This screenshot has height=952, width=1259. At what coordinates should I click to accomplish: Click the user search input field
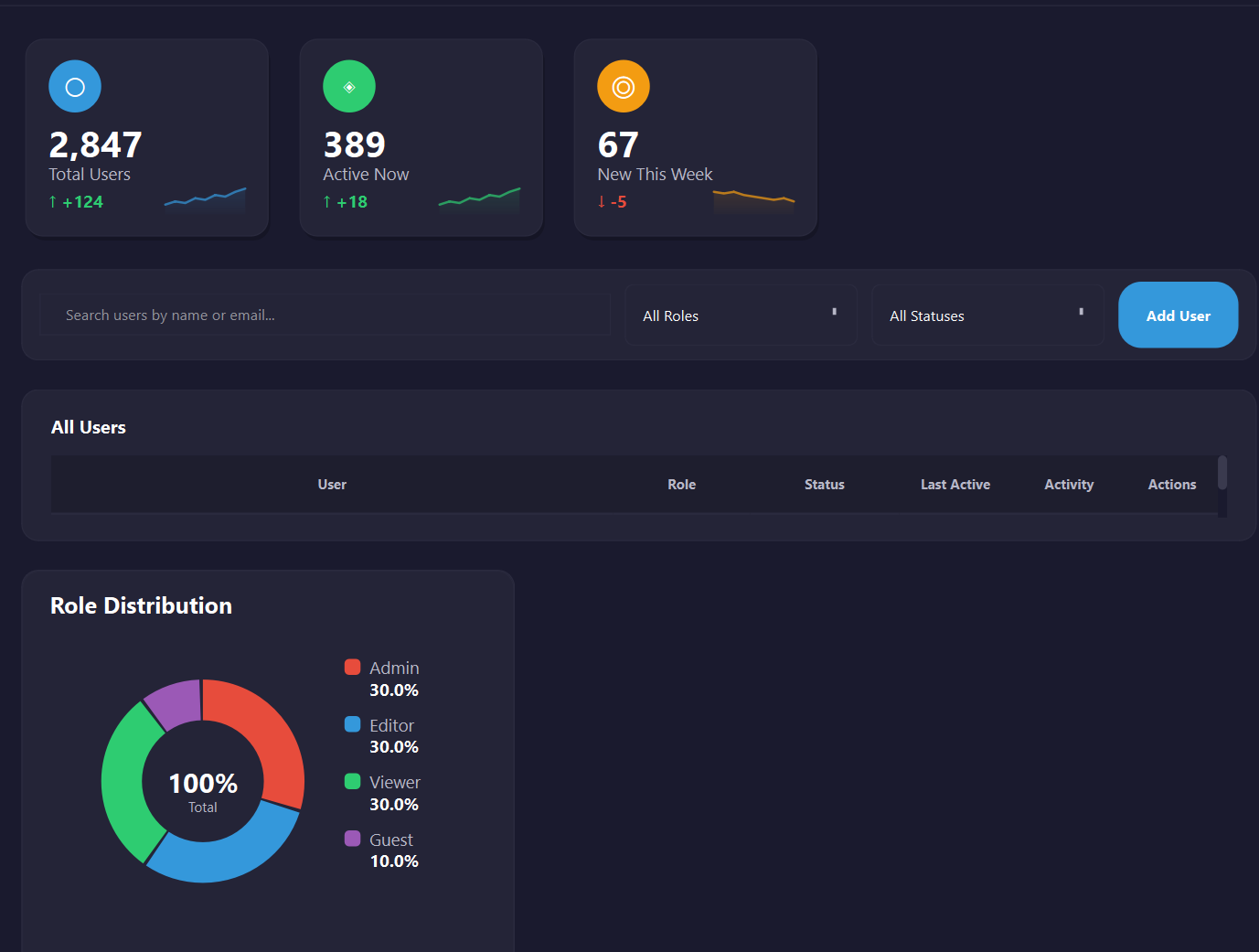pyautogui.click(x=325, y=315)
